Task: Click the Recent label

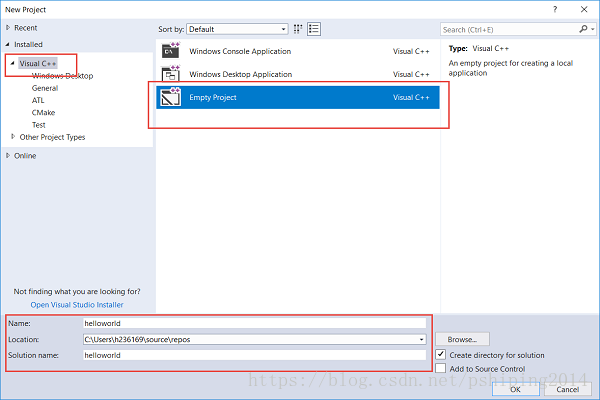Action: (x=26, y=28)
